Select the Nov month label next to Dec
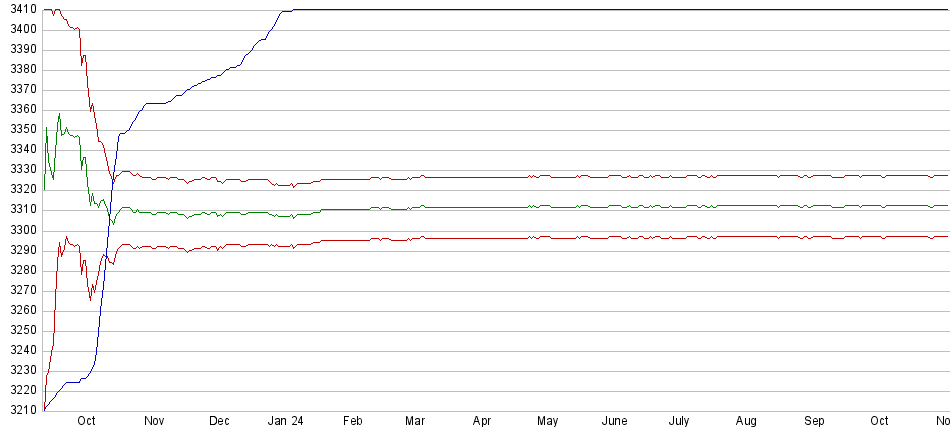The width and height of the screenshot is (950, 435). (x=154, y=422)
